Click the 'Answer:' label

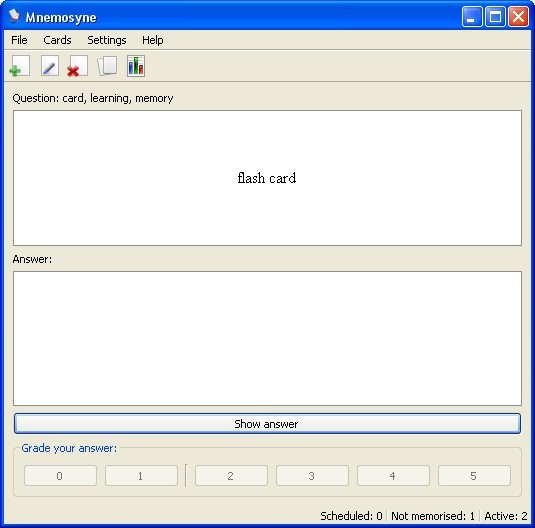point(32,259)
